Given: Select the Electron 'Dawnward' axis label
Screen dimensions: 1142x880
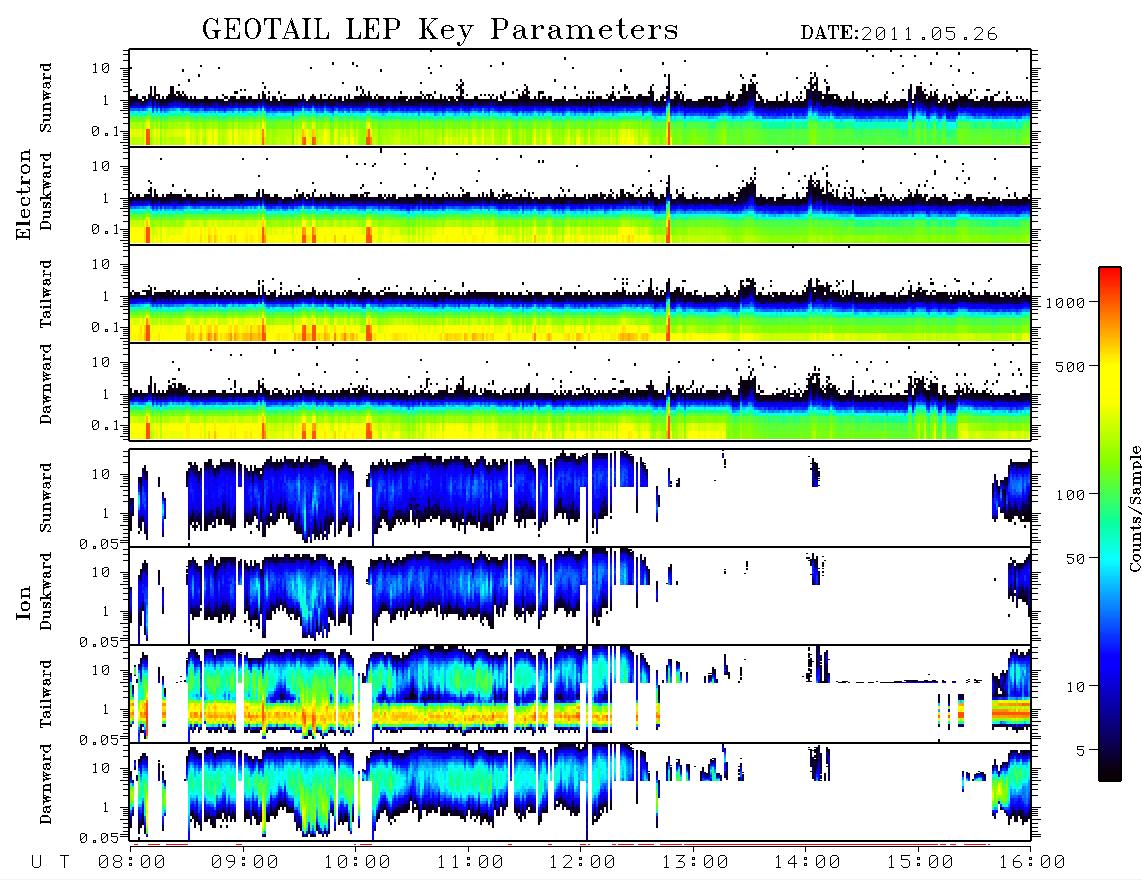Looking at the screenshot, I should click(45, 384).
